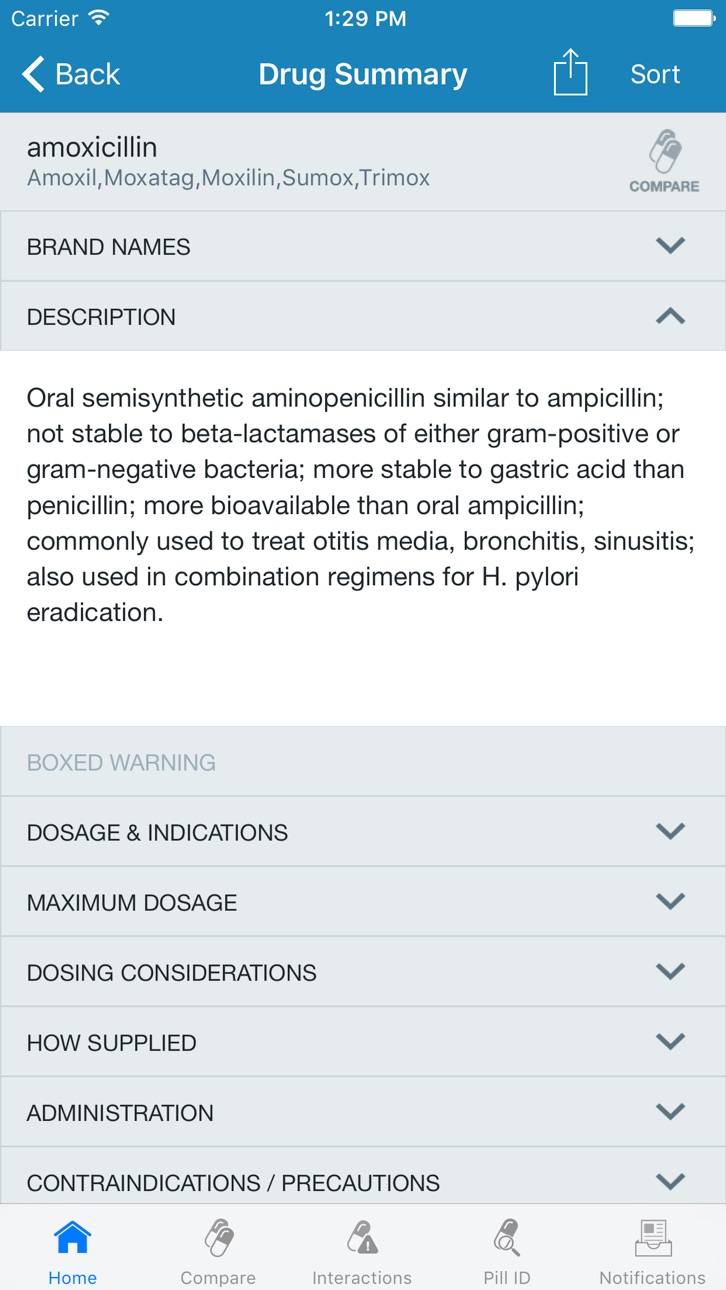Tap the Sort button

[x=655, y=74]
